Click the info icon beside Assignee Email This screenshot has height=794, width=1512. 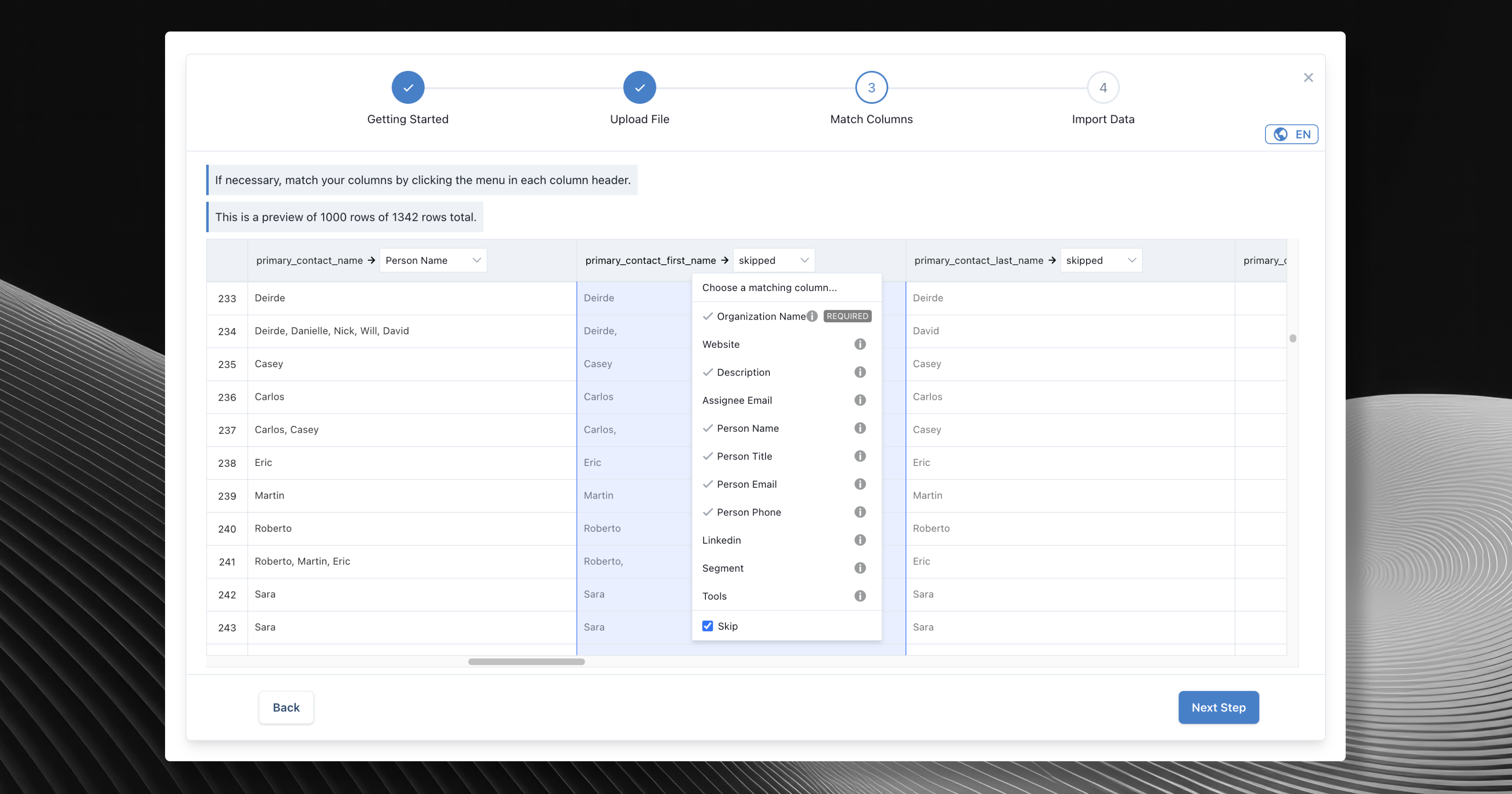[860, 400]
